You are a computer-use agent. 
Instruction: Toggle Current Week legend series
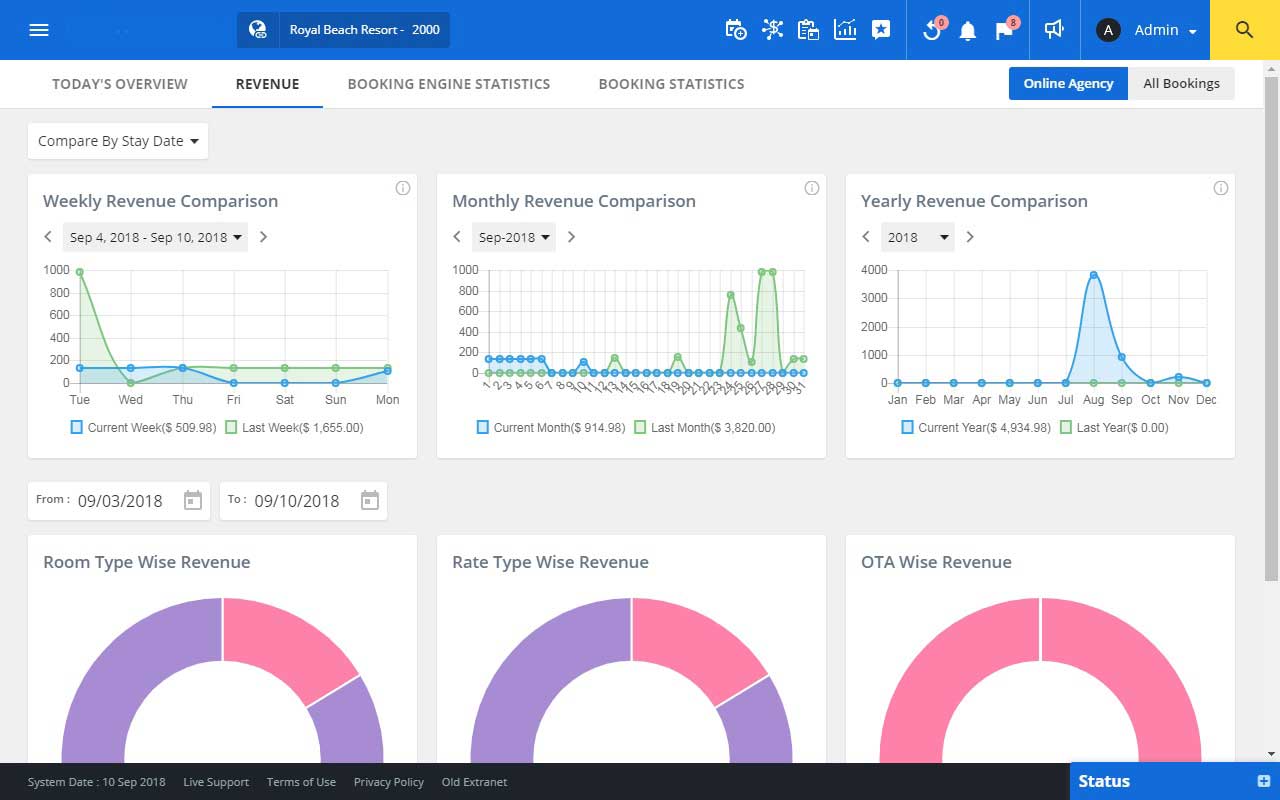click(x=143, y=427)
